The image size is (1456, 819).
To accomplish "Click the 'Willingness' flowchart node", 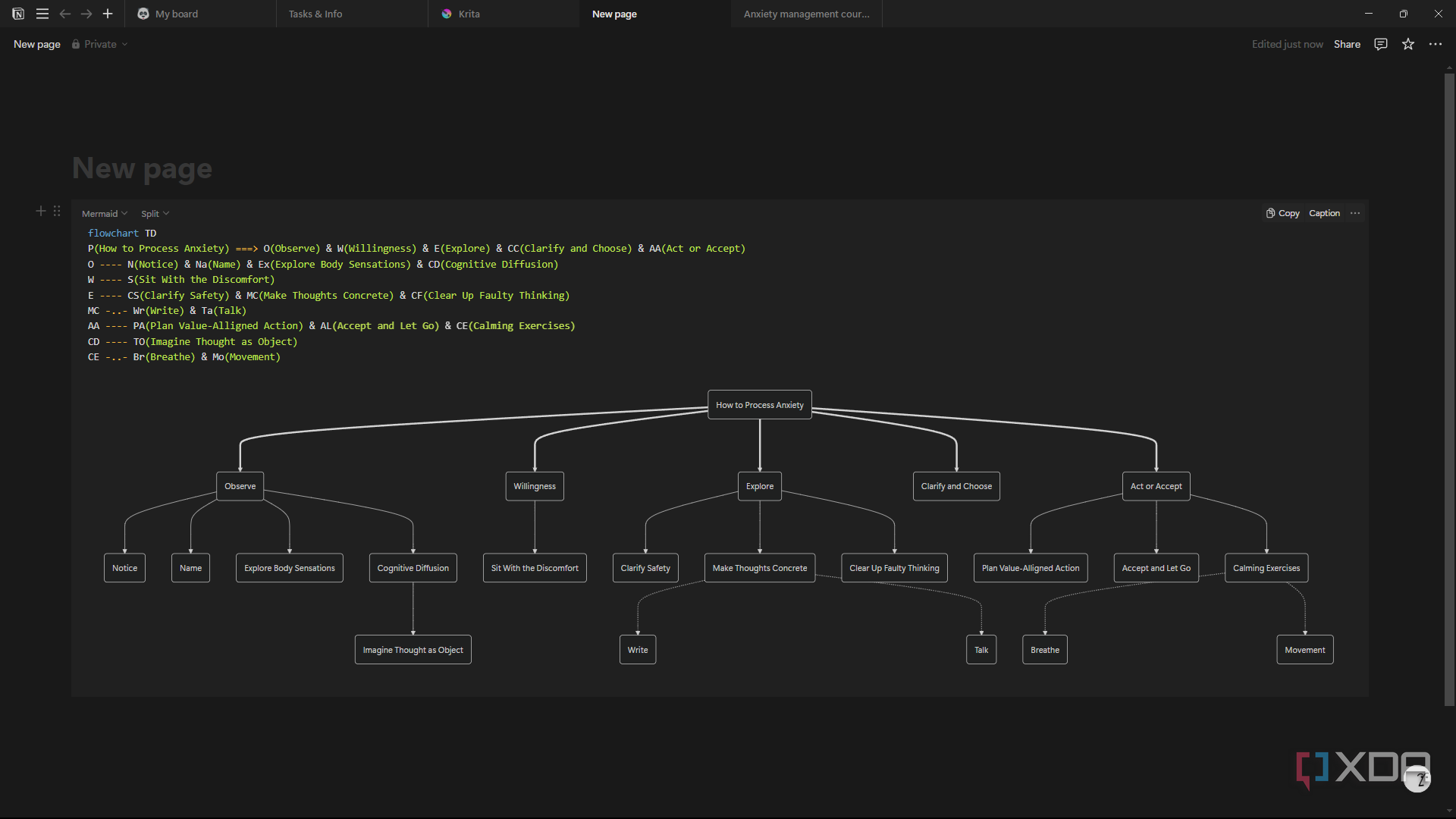I will [535, 486].
